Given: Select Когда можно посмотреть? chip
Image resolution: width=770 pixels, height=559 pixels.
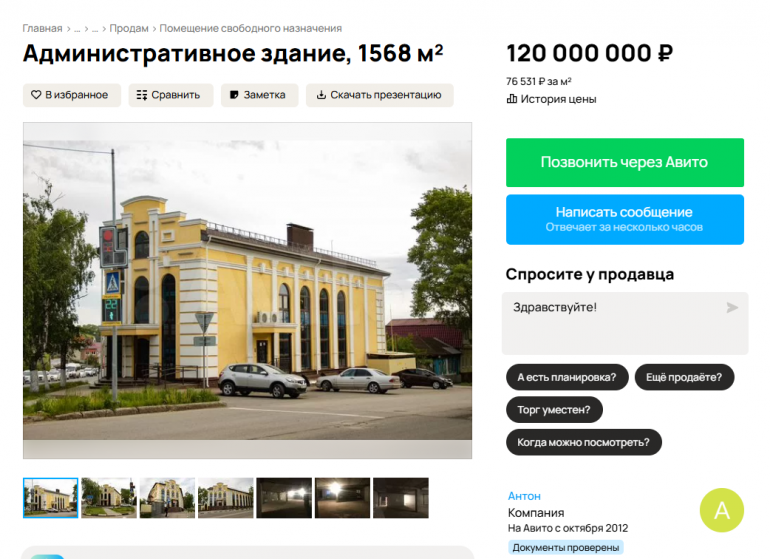Looking at the screenshot, I should coord(583,442).
